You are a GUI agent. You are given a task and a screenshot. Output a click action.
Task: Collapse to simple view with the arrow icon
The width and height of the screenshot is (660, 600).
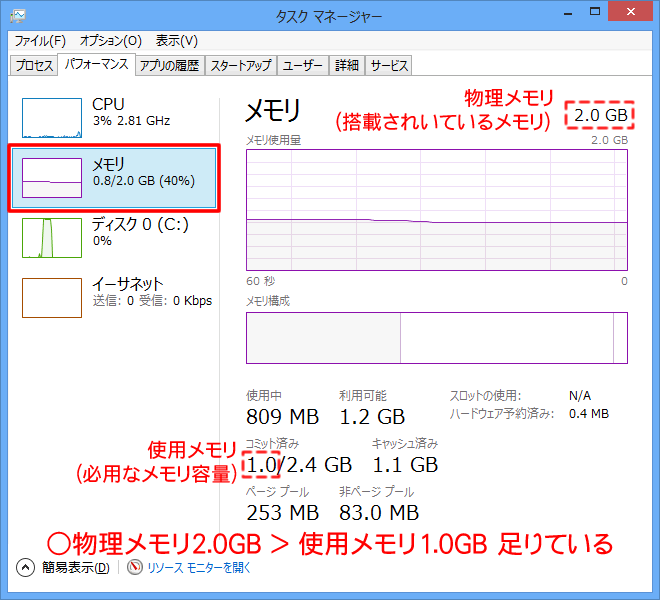pyautogui.click(x=25, y=568)
